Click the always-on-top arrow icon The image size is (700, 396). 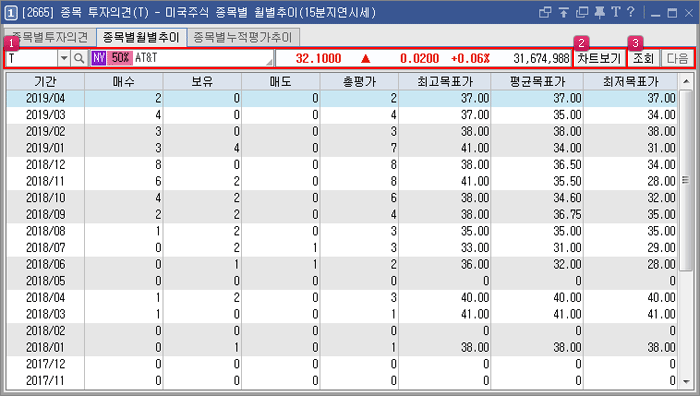pyautogui.click(x=563, y=13)
